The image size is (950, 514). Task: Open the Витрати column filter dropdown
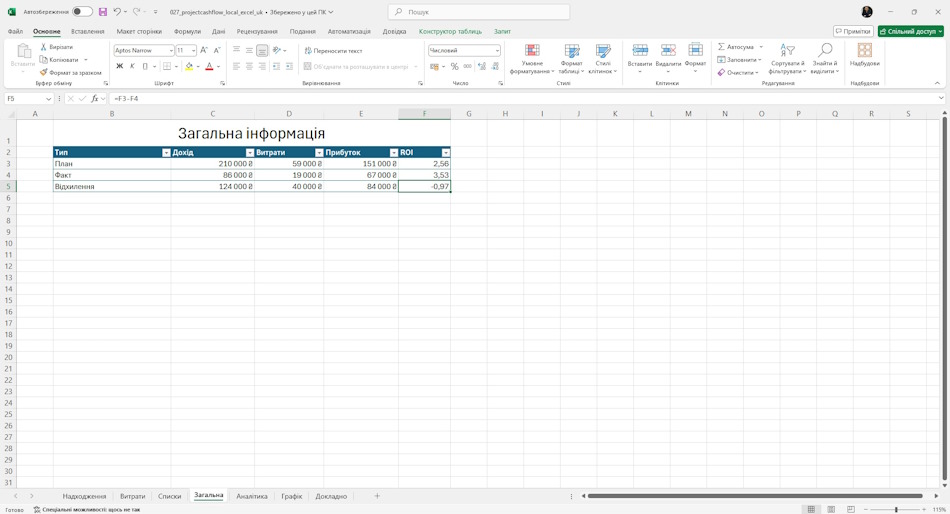(319, 153)
